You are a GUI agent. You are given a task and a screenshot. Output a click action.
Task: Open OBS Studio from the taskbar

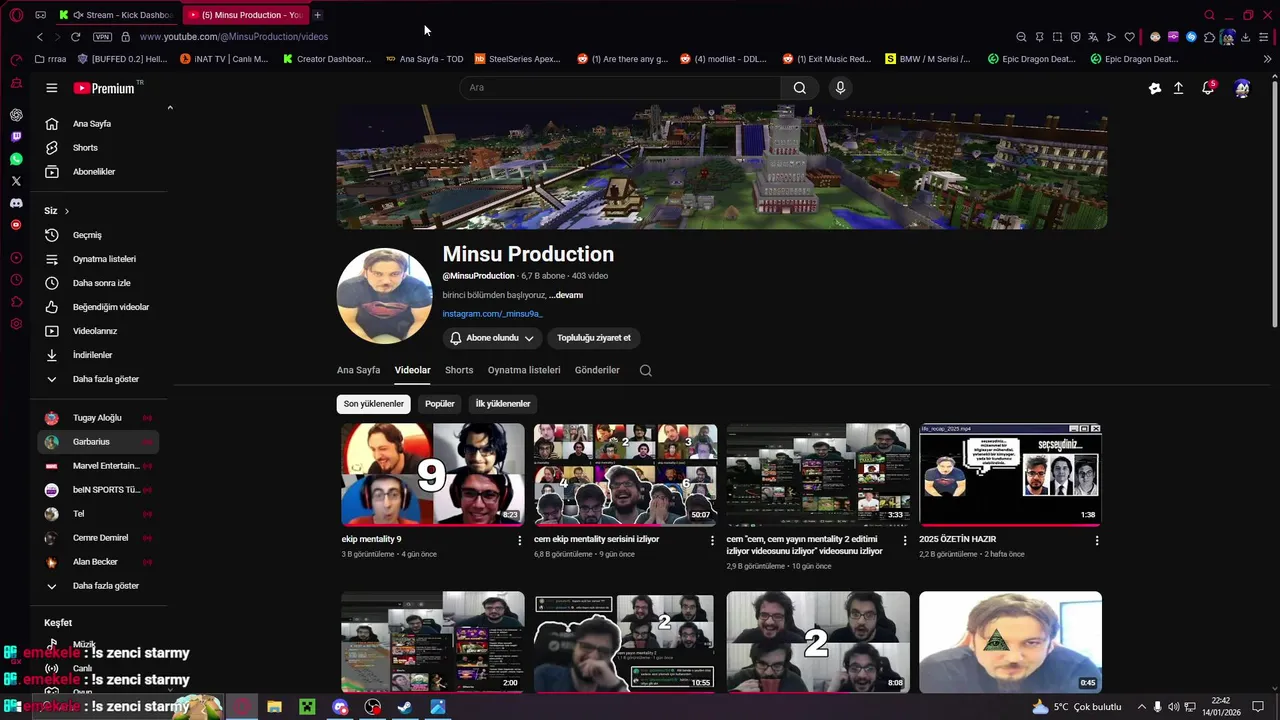373,707
